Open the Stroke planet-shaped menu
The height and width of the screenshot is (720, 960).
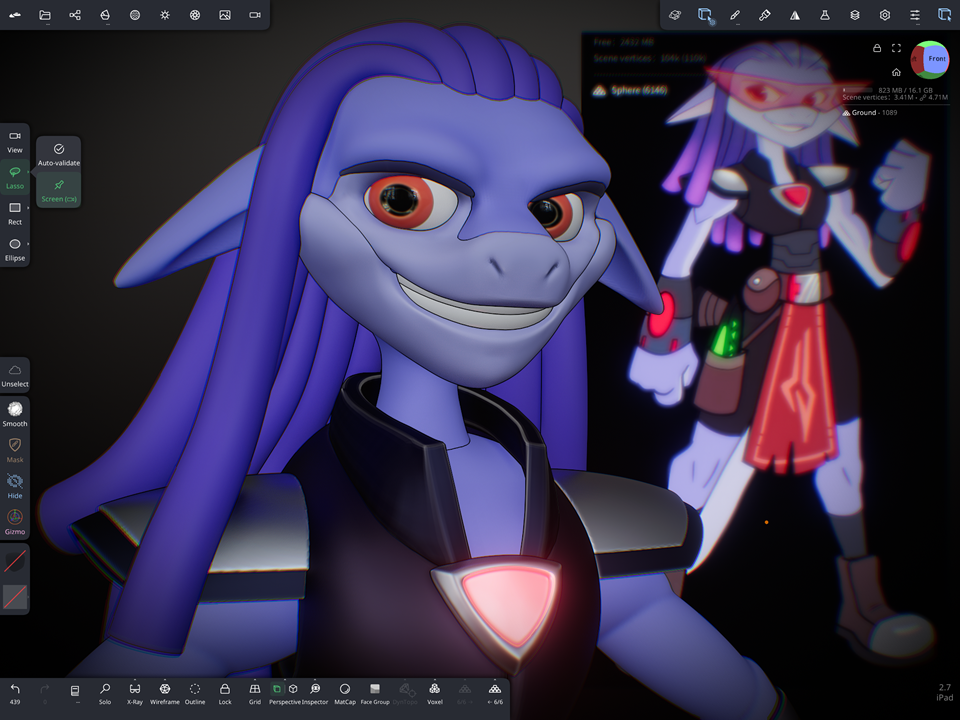pyautogui.click(x=675, y=15)
